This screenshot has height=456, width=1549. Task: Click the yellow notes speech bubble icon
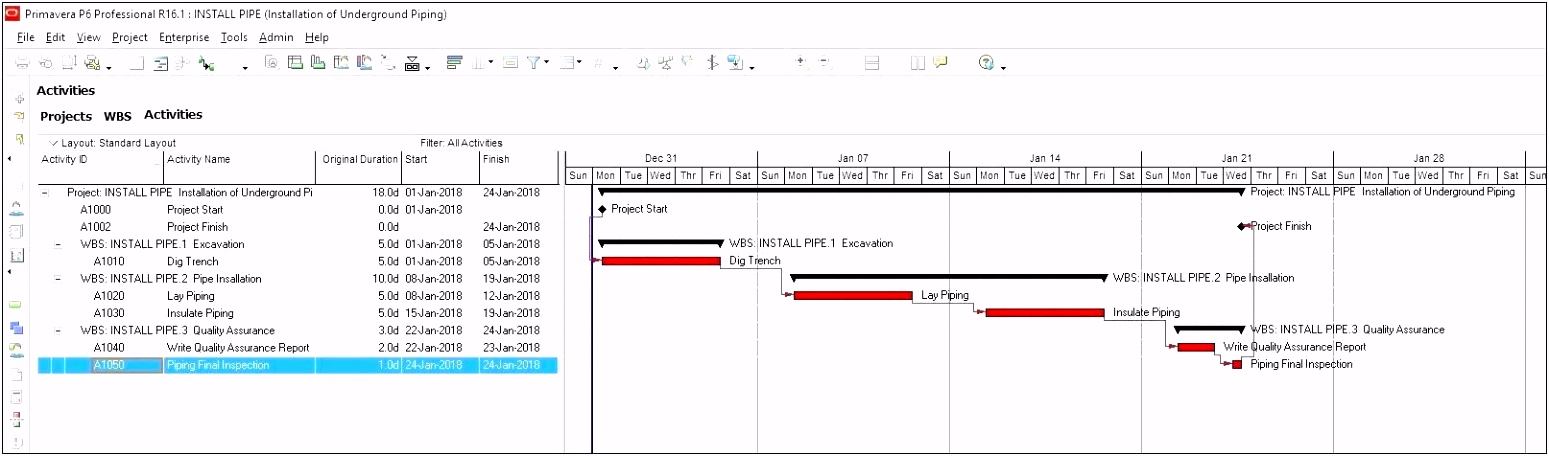940,63
